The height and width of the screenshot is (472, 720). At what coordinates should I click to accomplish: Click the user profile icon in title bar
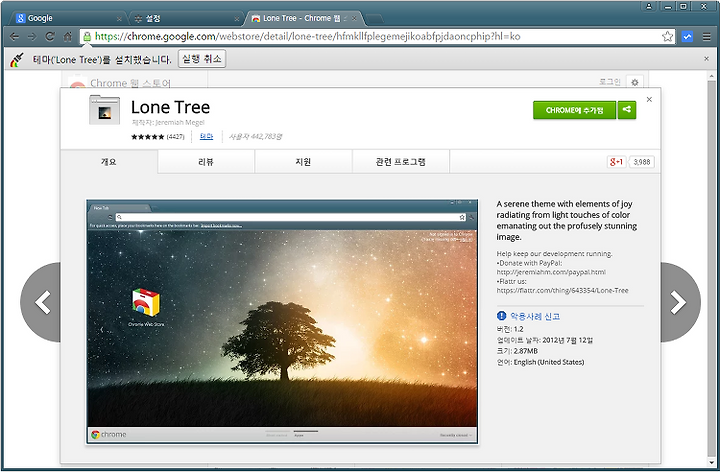tap(649, 6)
